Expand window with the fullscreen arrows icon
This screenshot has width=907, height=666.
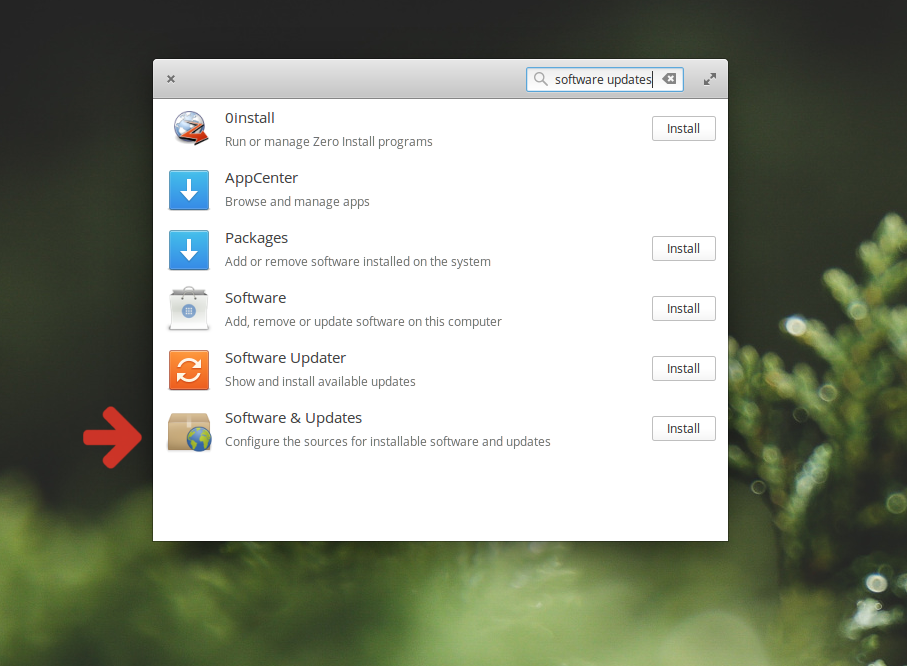[710, 79]
